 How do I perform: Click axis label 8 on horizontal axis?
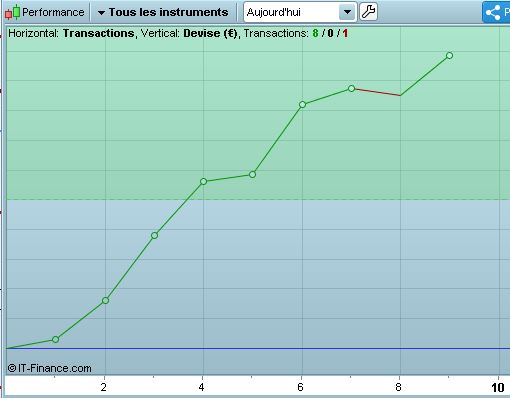[x=398, y=387]
